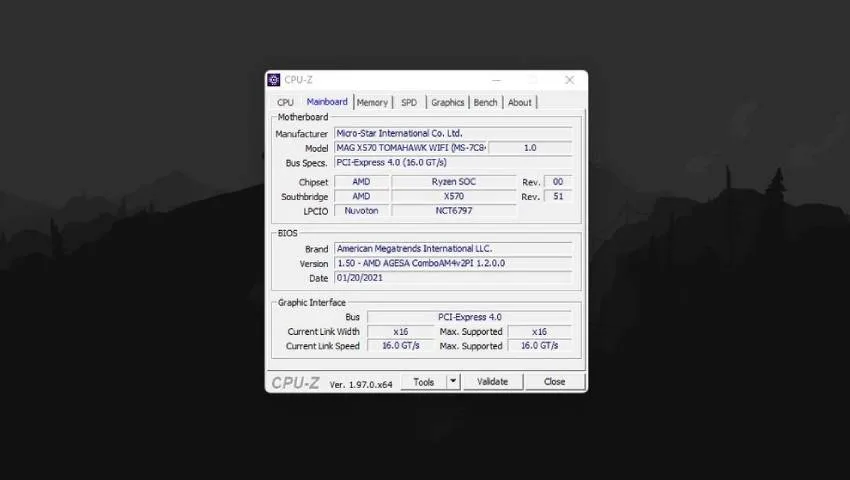
Task: Click the Current Link Speed 16.0 GT/s value
Action: pyautogui.click(x=401, y=346)
